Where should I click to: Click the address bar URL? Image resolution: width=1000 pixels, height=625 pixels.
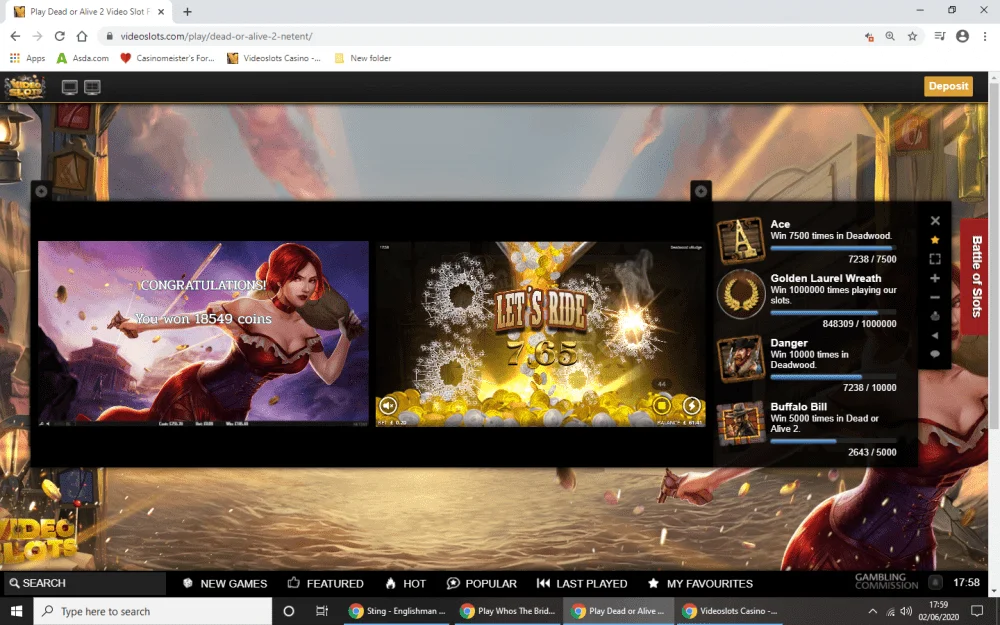click(x=216, y=36)
